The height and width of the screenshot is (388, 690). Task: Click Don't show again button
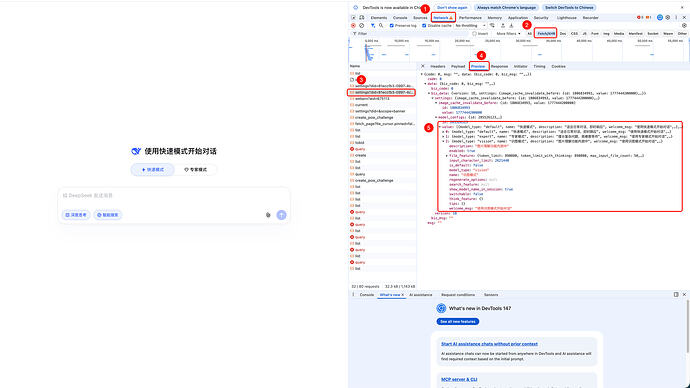tap(452, 7)
